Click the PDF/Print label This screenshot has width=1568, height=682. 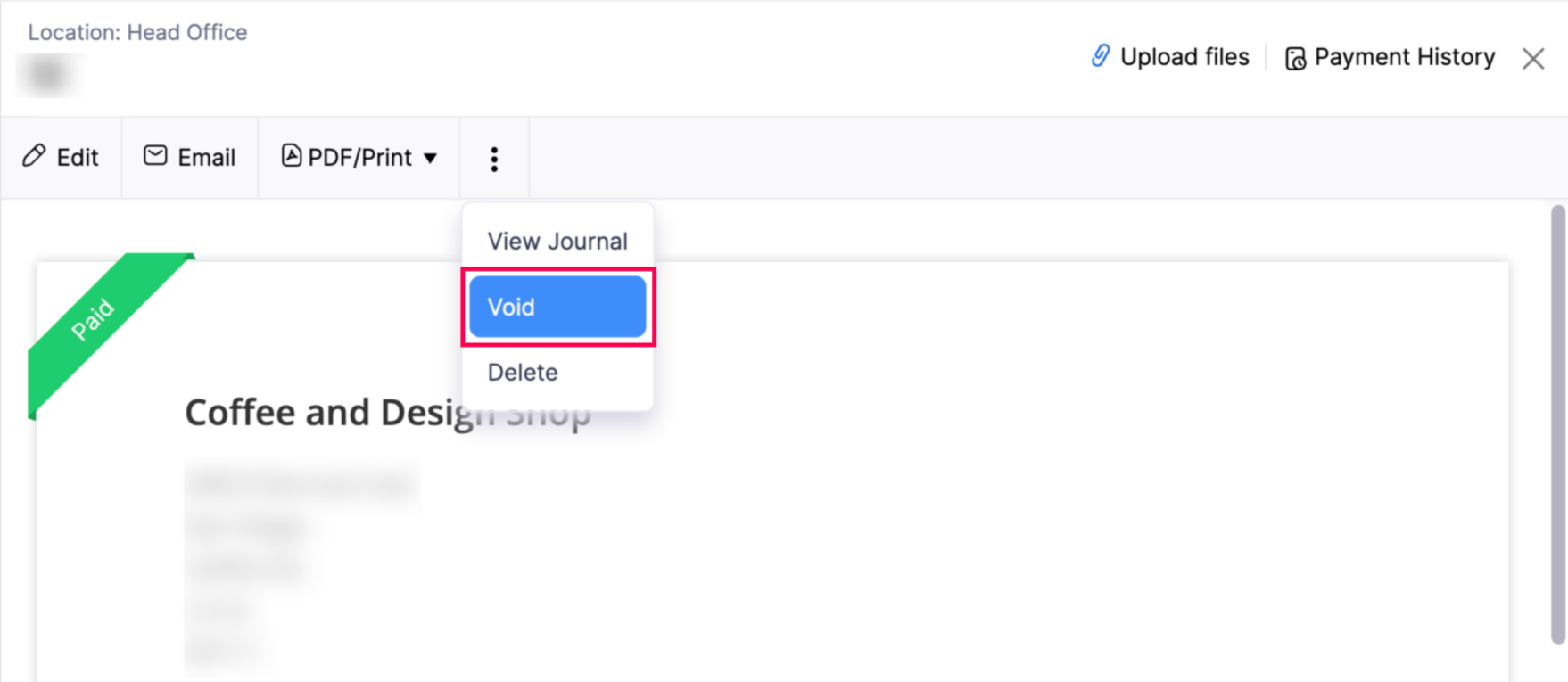pos(359,158)
